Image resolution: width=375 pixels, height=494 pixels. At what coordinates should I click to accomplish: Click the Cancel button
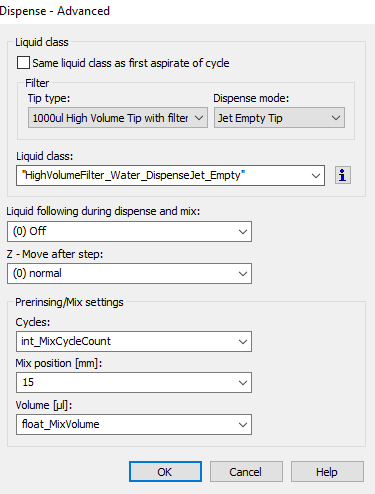pos(246,472)
